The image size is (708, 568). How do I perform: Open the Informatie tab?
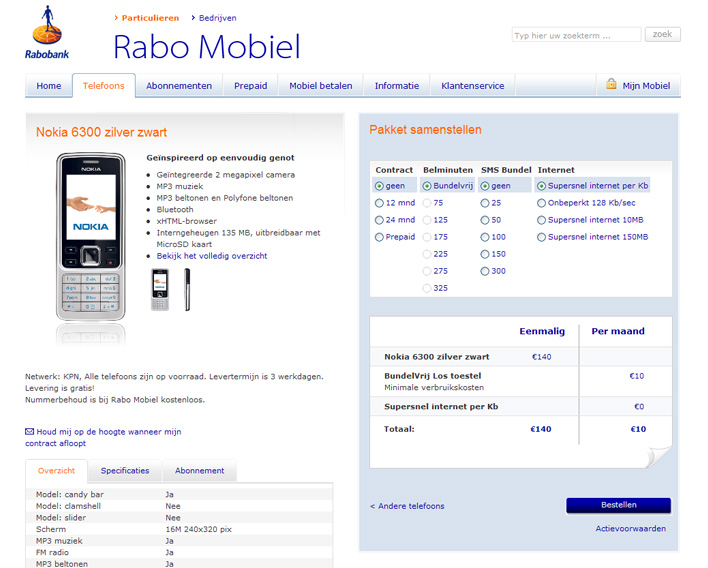[x=397, y=86]
